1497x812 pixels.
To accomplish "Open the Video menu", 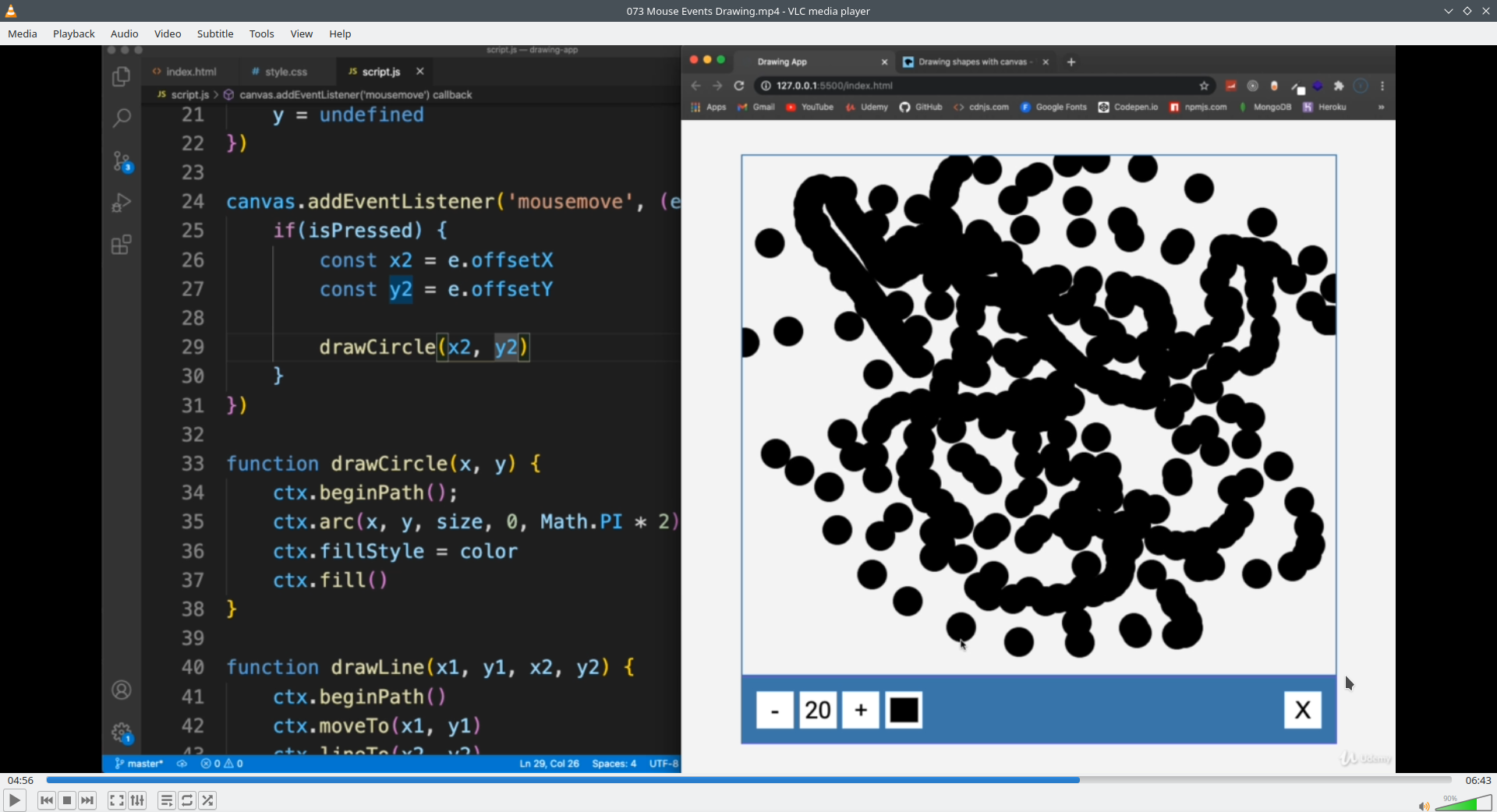I will coord(168,34).
